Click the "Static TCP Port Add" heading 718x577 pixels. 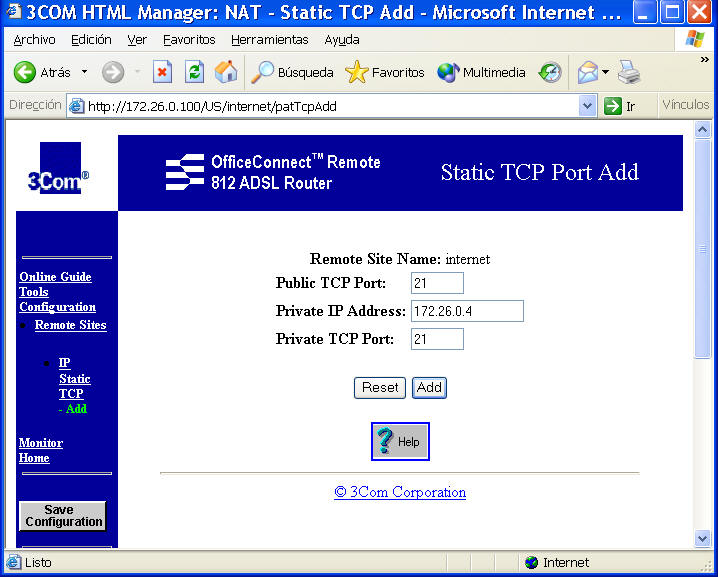pos(540,172)
